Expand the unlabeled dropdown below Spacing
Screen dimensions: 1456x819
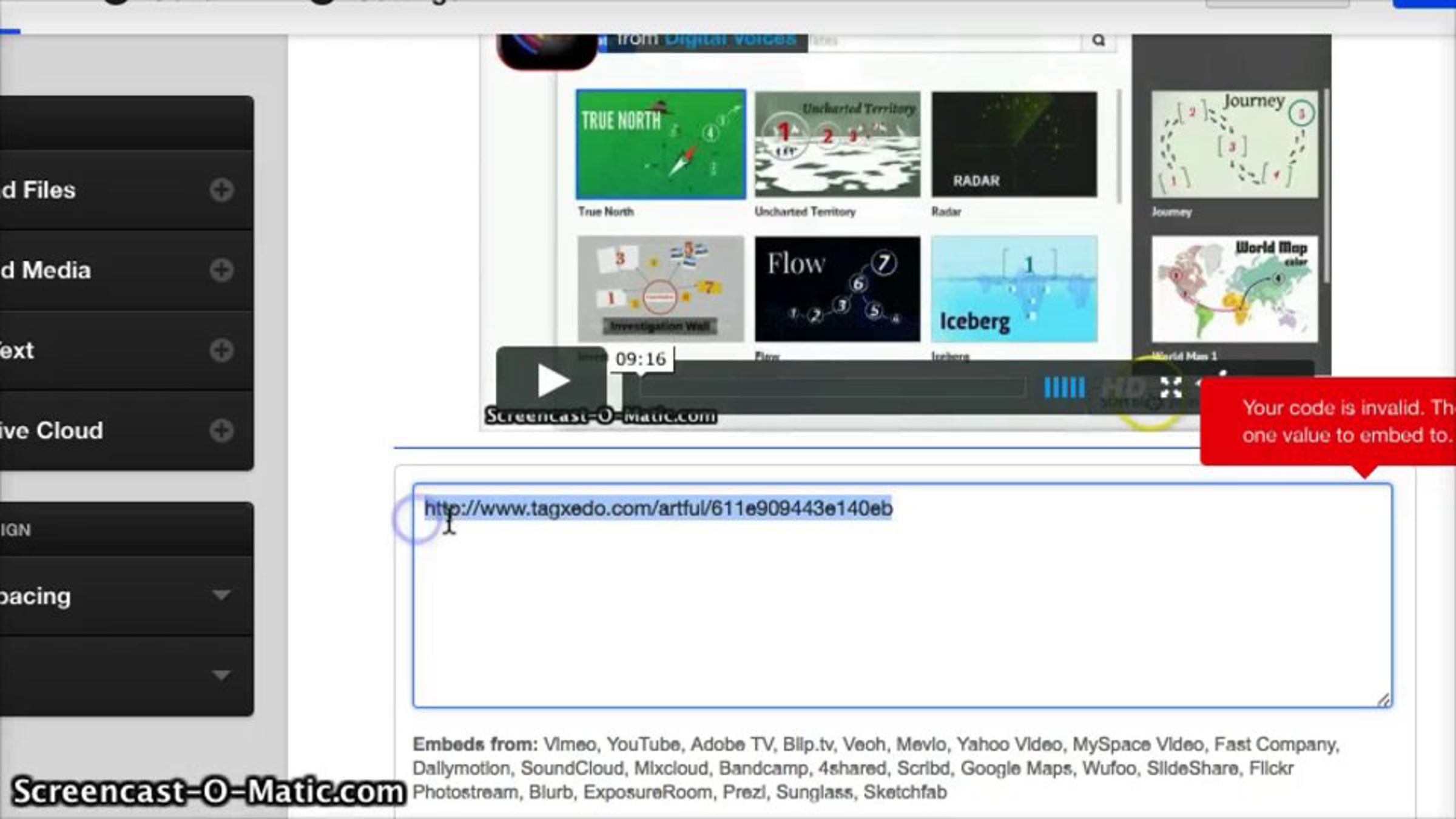coord(221,675)
